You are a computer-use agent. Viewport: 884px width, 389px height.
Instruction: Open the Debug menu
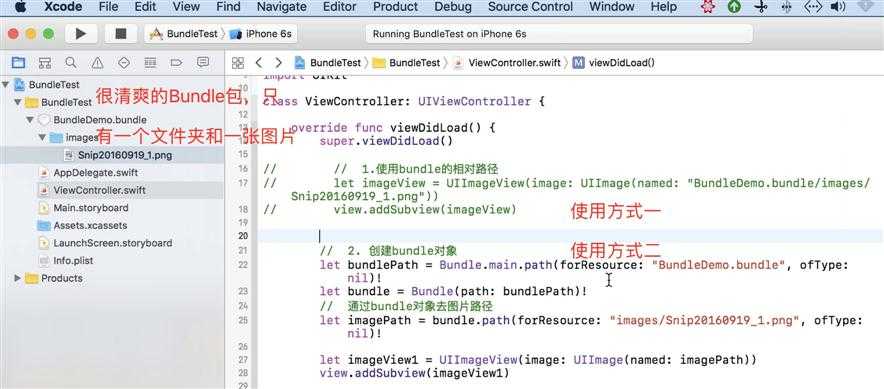pyautogui.click(x=453, y=7)
